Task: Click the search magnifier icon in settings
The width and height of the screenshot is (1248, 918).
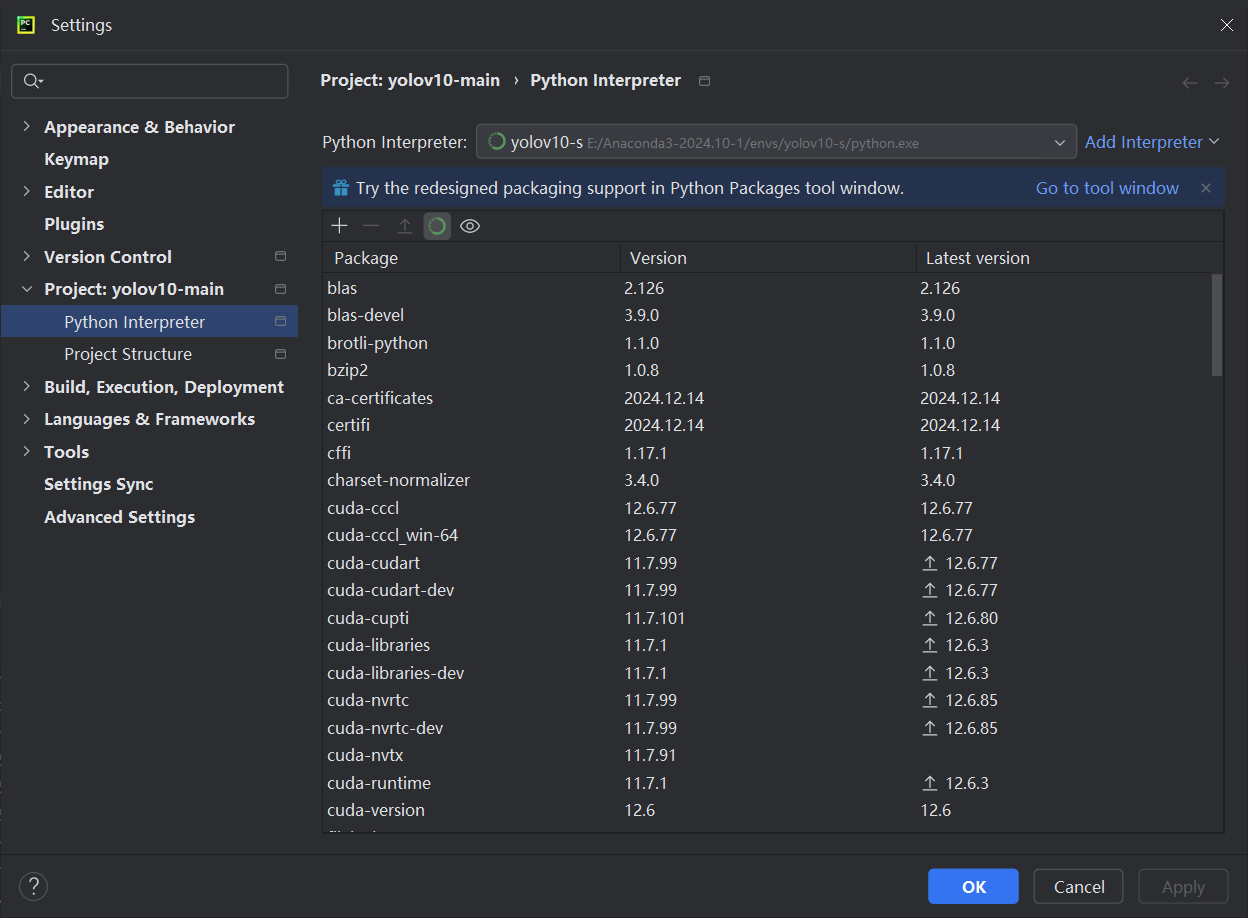Action: [x=33, y=81]
